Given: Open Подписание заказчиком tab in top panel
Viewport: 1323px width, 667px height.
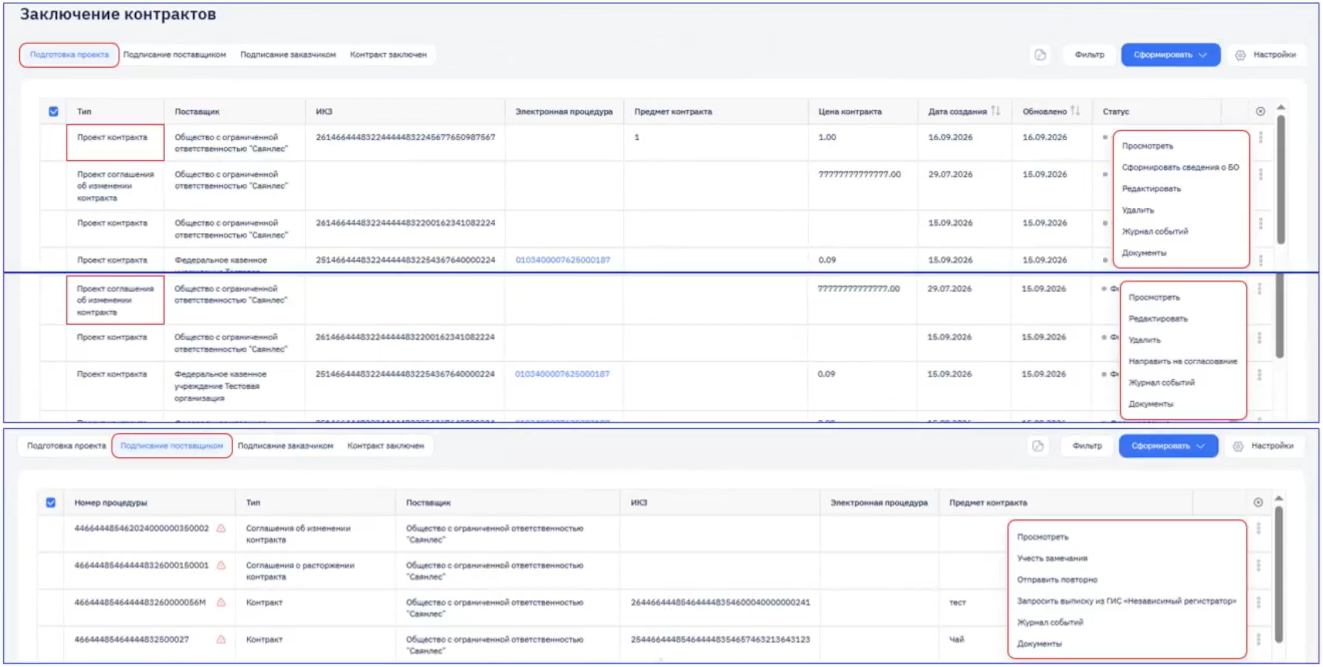Looking at the screenshot, I should [288, 55].
